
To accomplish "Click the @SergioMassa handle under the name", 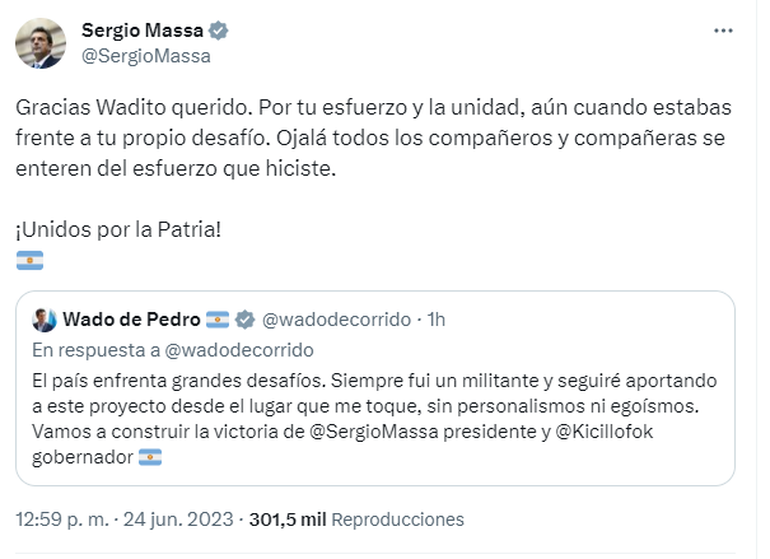I will click(x=146, y=56).
